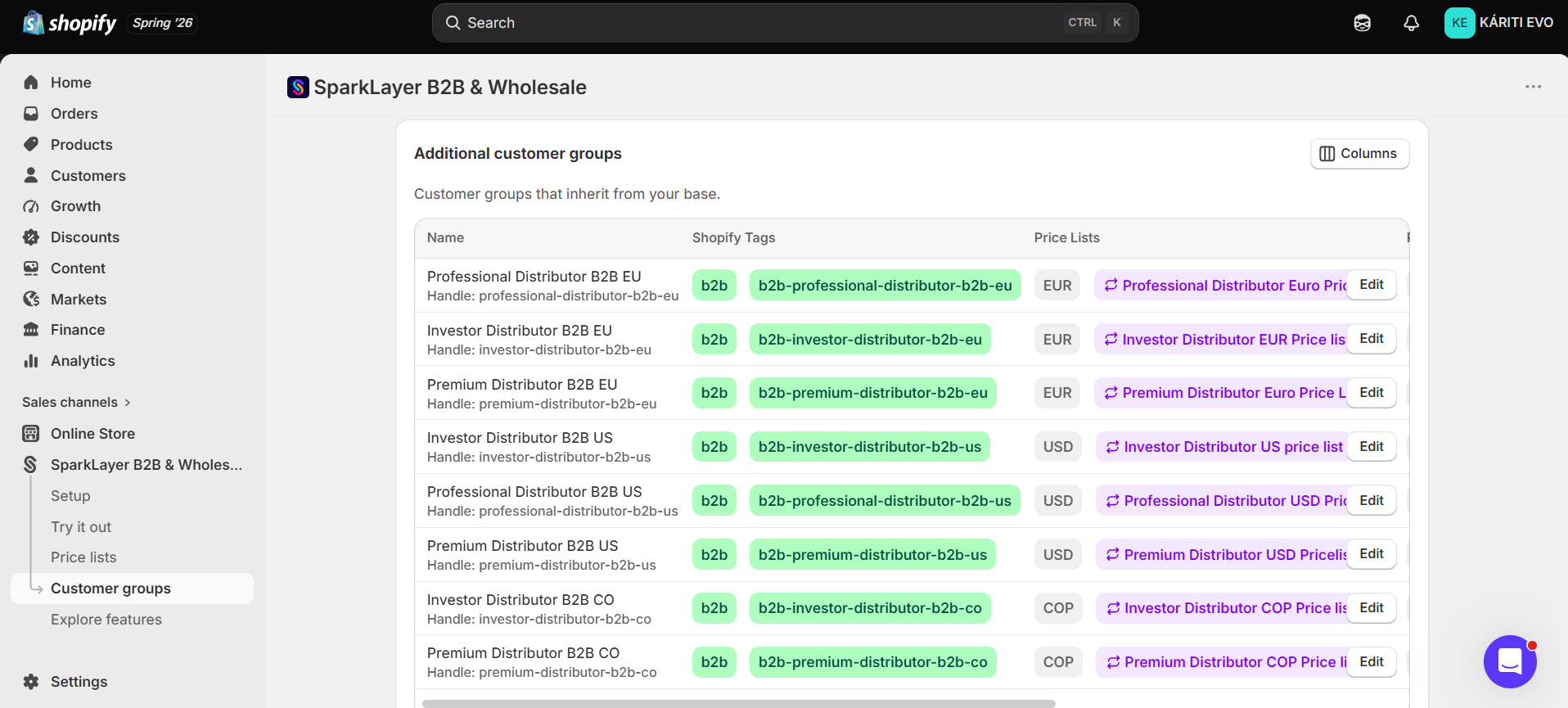This screenshot has width=1568, height=708.
Task: Click the search magnifier icon
Action: click(x=453, y=23)
